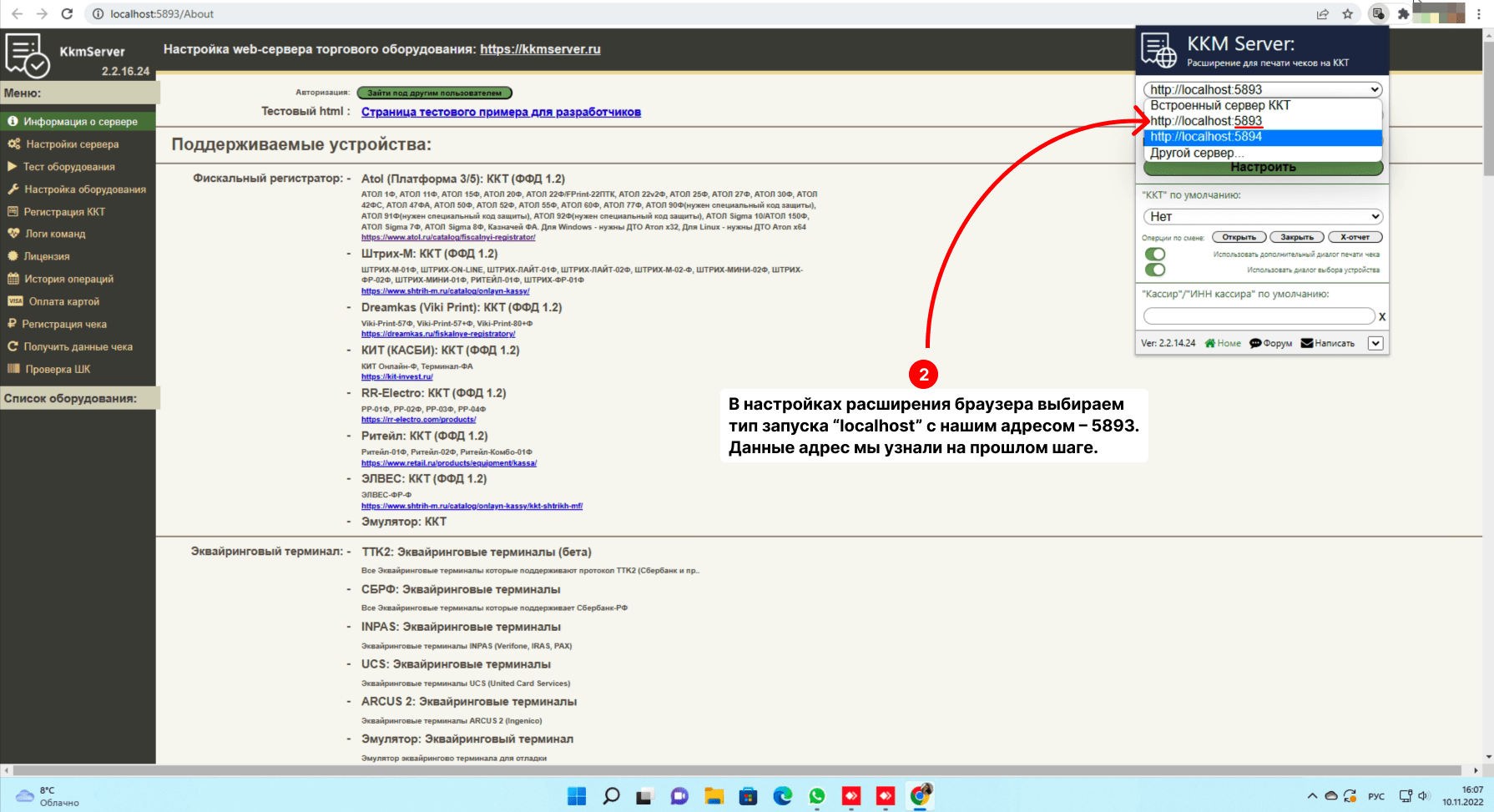
Task: Open Настройка оборудования in the sidebar
Action: [x=78, y=189]
